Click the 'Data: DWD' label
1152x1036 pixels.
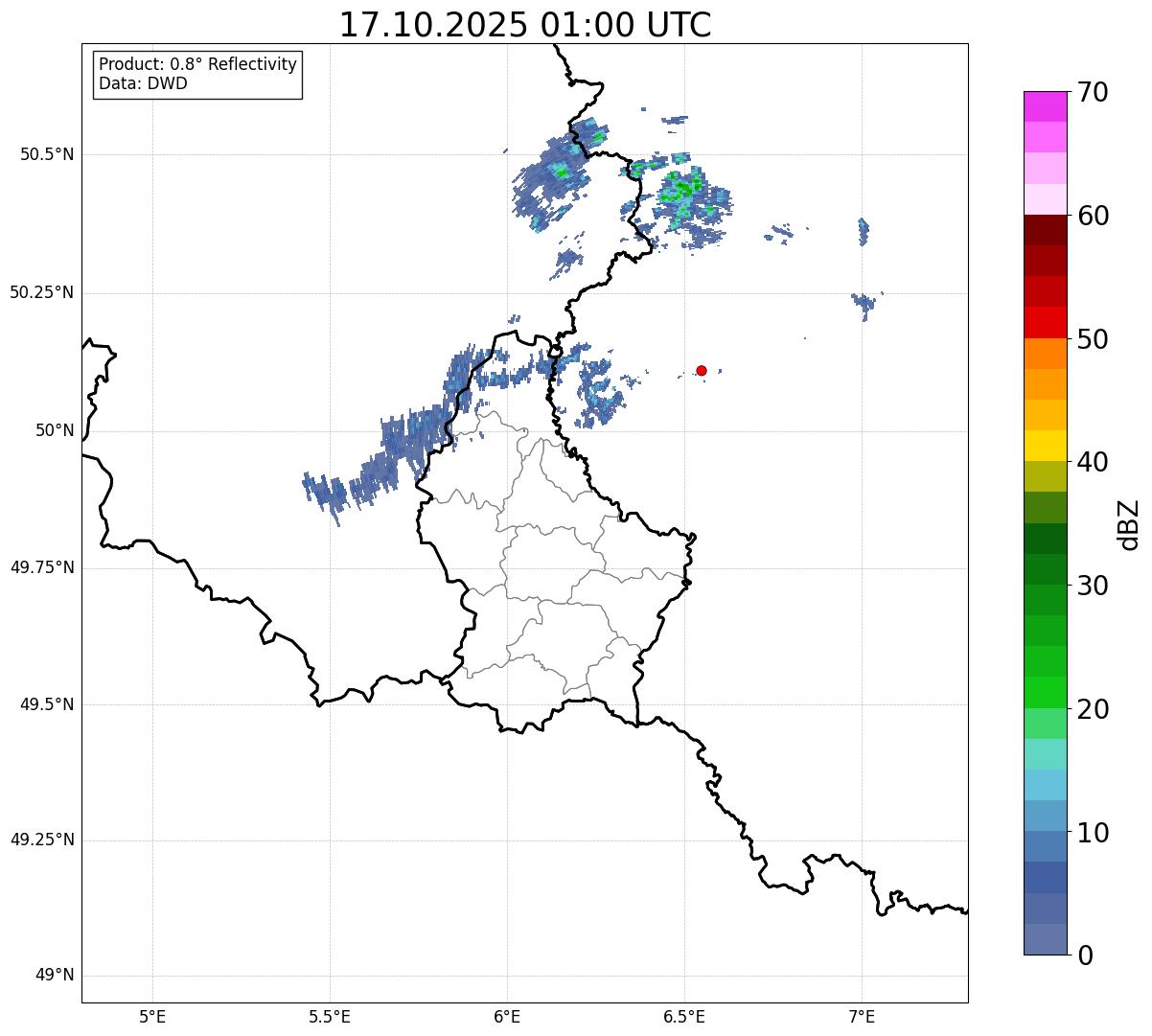click(x=143, y=83)
